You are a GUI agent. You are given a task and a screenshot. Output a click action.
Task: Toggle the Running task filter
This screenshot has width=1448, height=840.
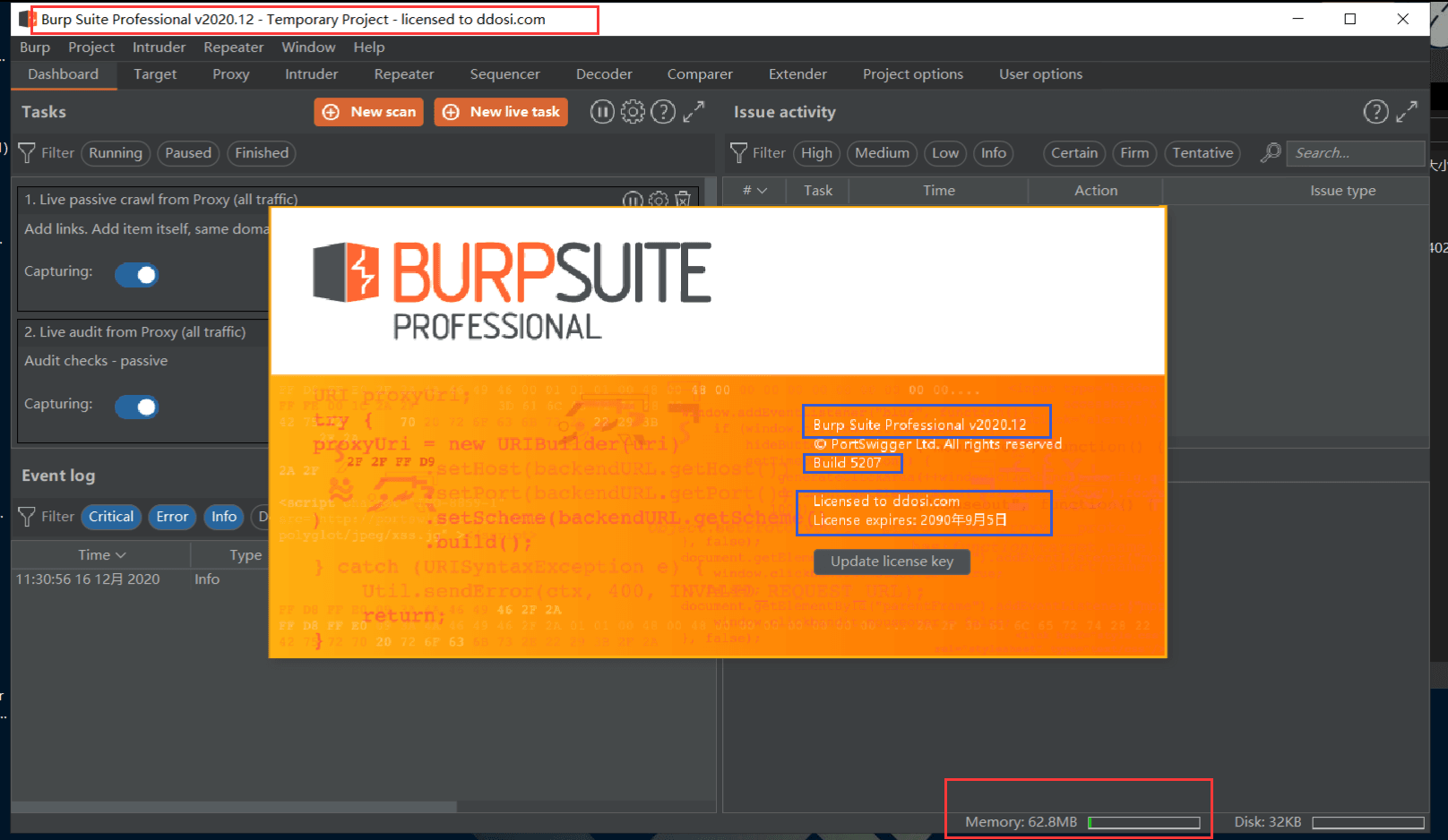(x=116, y=153)
